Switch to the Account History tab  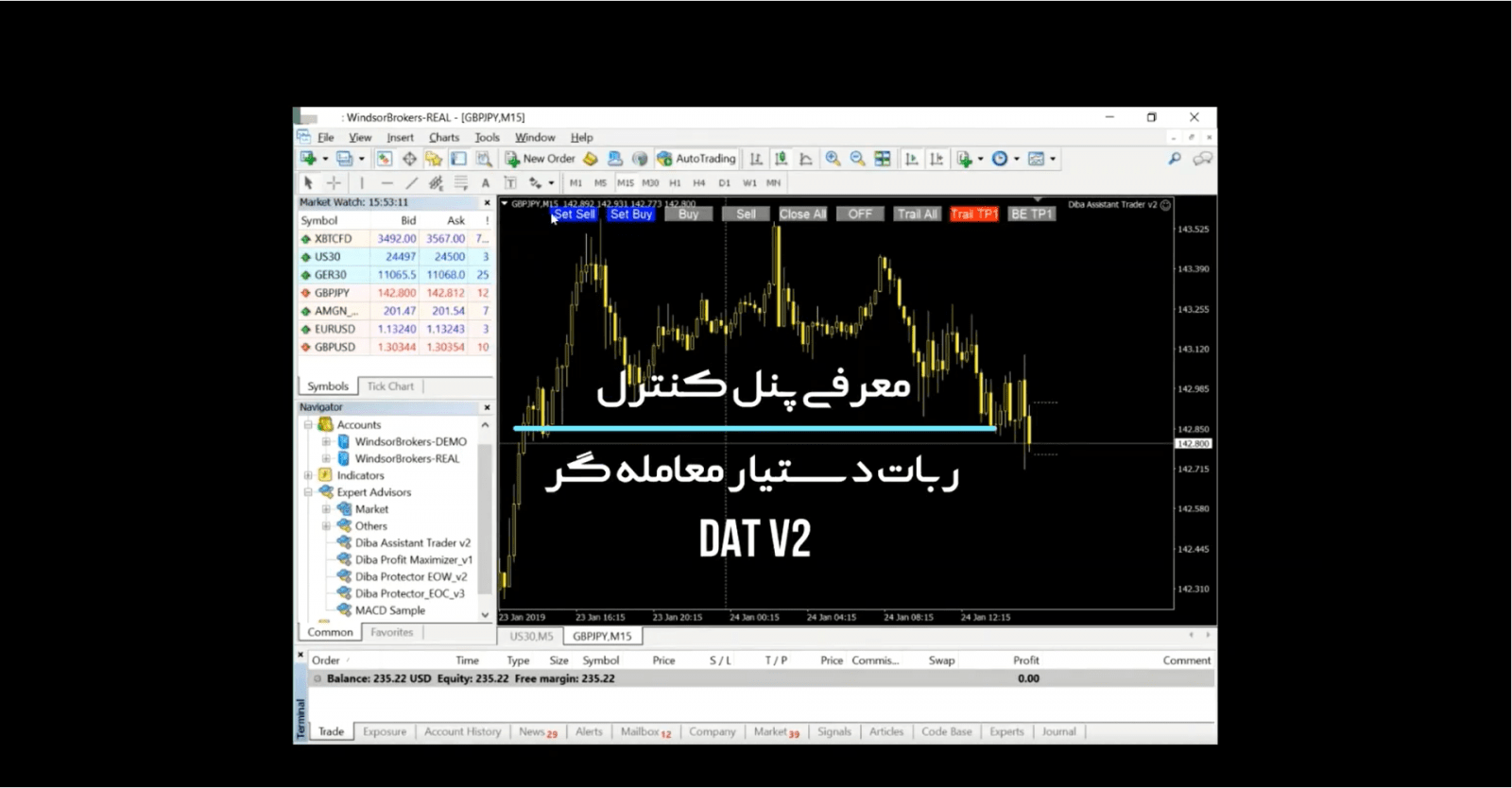[x=462, y=731]
